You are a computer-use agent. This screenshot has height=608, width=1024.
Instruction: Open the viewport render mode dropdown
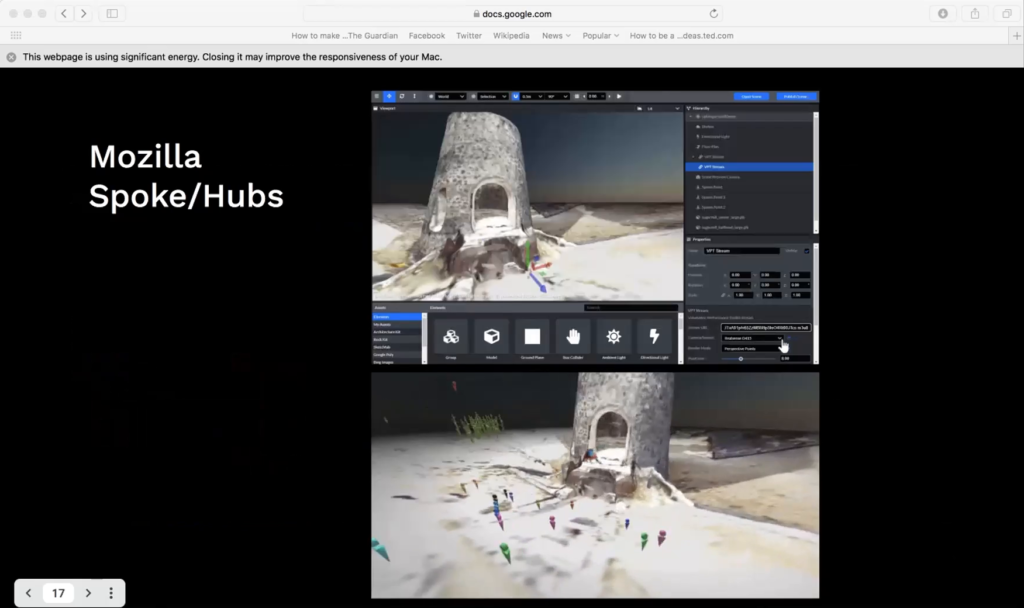pos(662,108)
